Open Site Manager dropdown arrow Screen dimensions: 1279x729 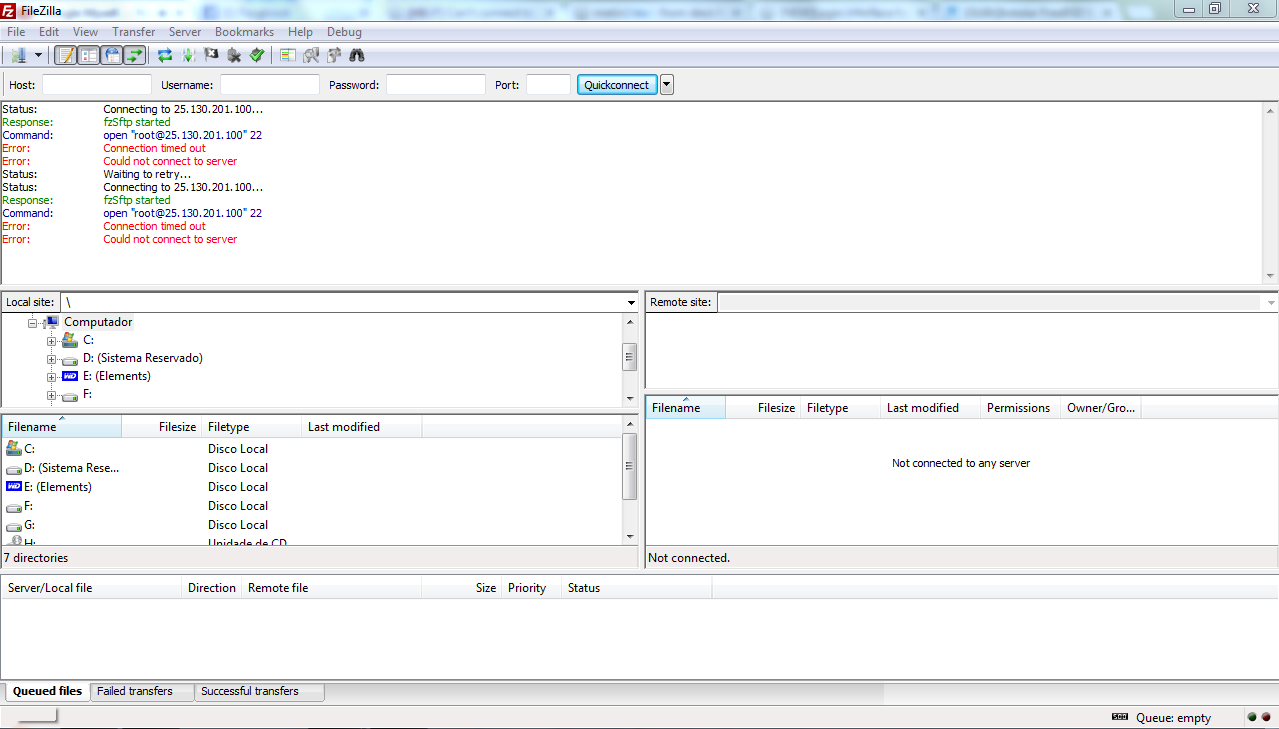tap(39, 55)
